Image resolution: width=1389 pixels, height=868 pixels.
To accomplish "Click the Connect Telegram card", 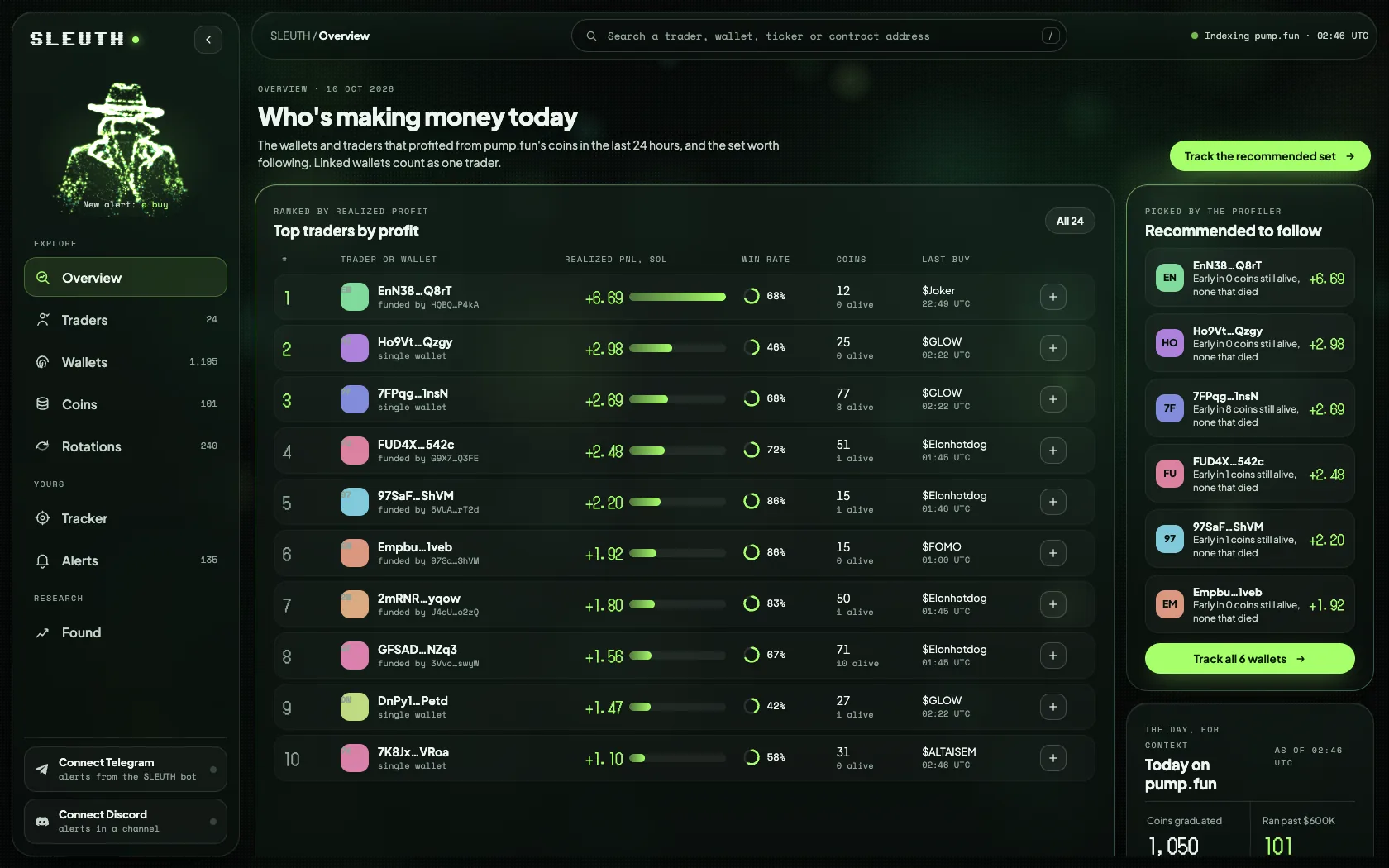I will [x=126, y=769].
